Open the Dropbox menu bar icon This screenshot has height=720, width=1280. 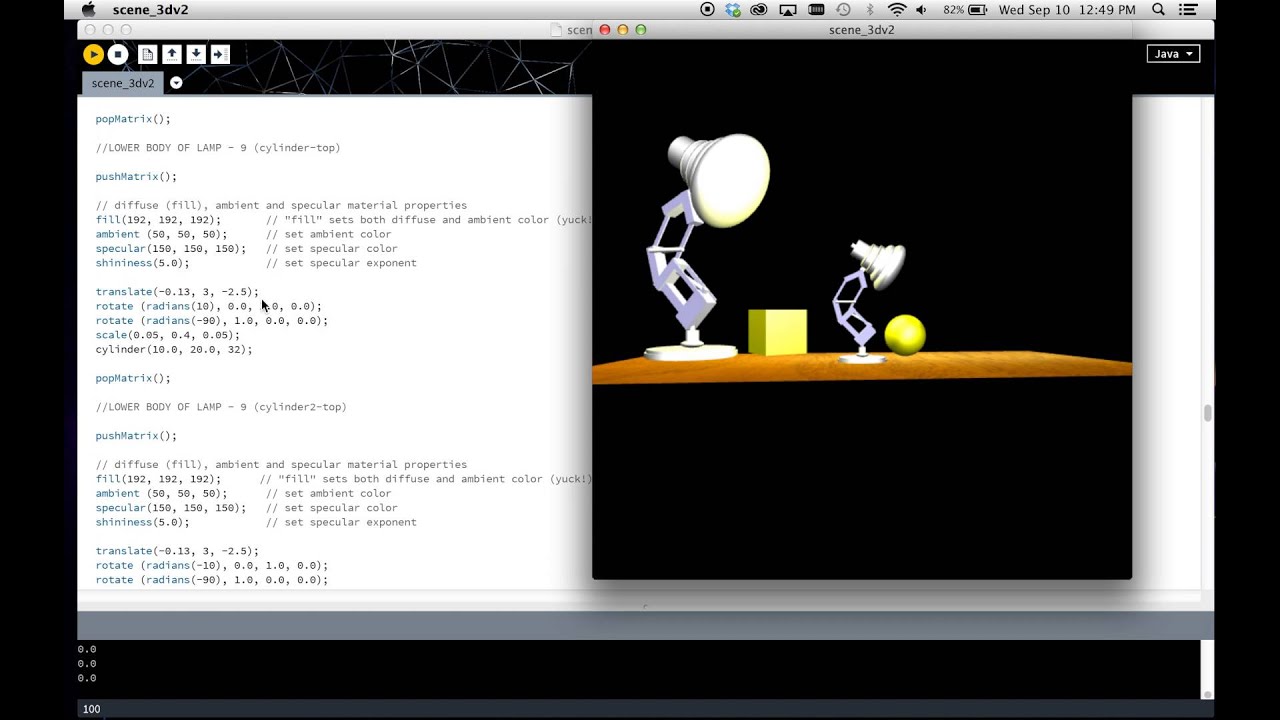(x=733, y=9)
